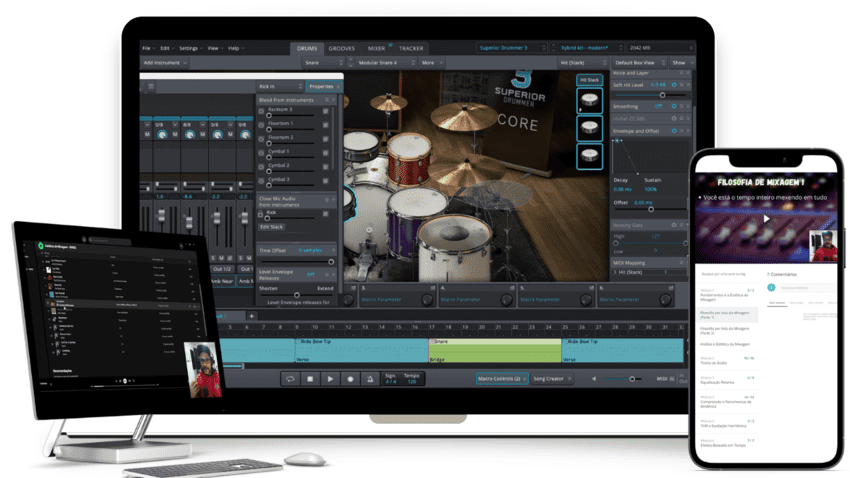The width and height of the screenshot is (850, 478).
Task: Open the Help menu
Action: [x=236, y=48]
